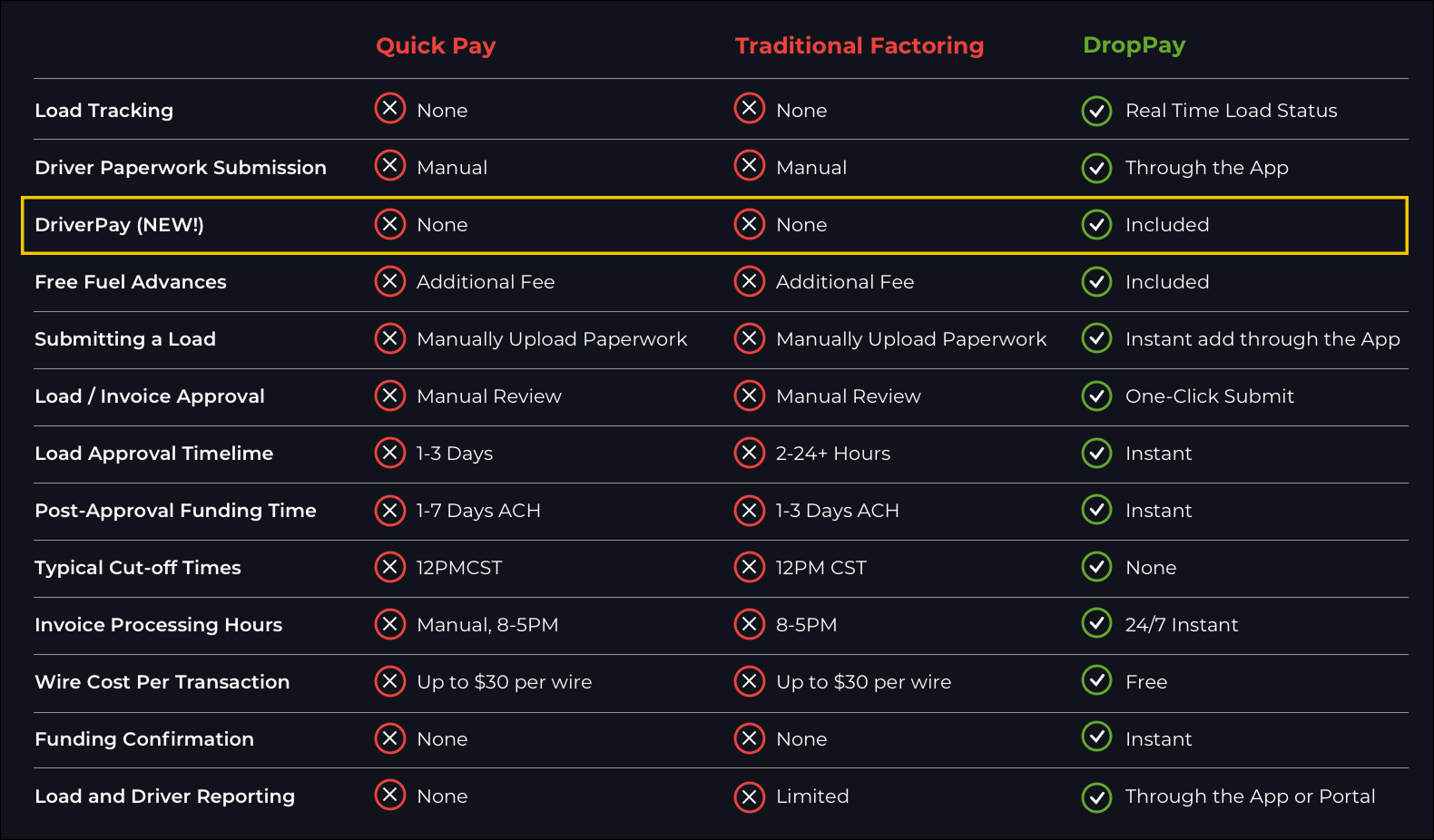Viewport: 1434px width, 840px height.
Task: Click the red X icon next to 2-24+ Hours
Action: [x=750, y=453]
